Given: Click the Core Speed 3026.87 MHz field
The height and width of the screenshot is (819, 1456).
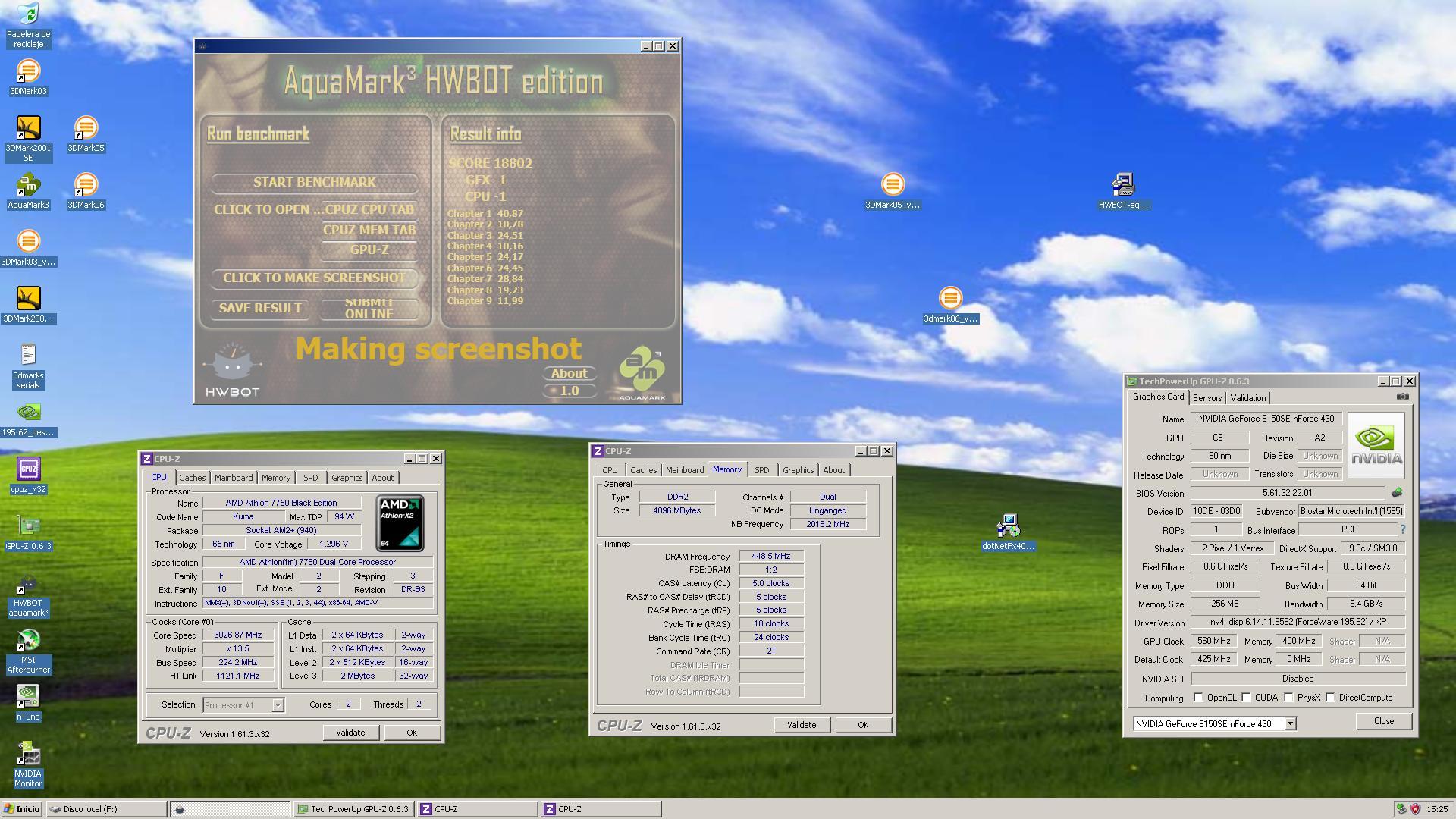Looking at the screenshot, I should point(238,635).
